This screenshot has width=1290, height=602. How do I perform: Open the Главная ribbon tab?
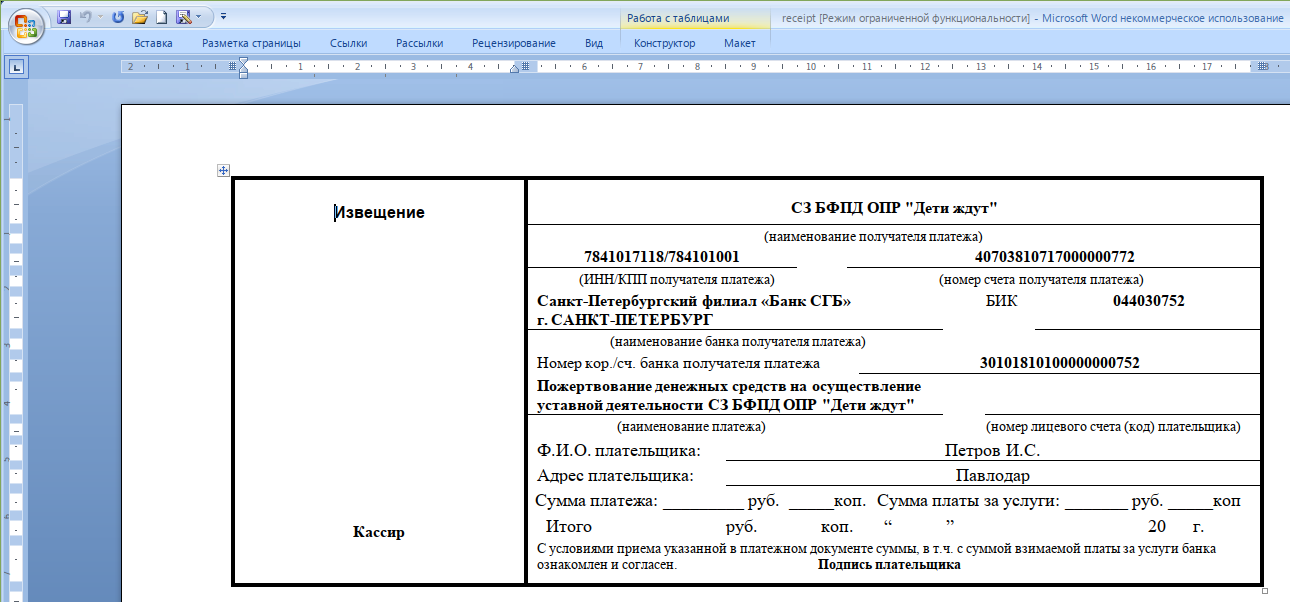[x=84, y=43]
